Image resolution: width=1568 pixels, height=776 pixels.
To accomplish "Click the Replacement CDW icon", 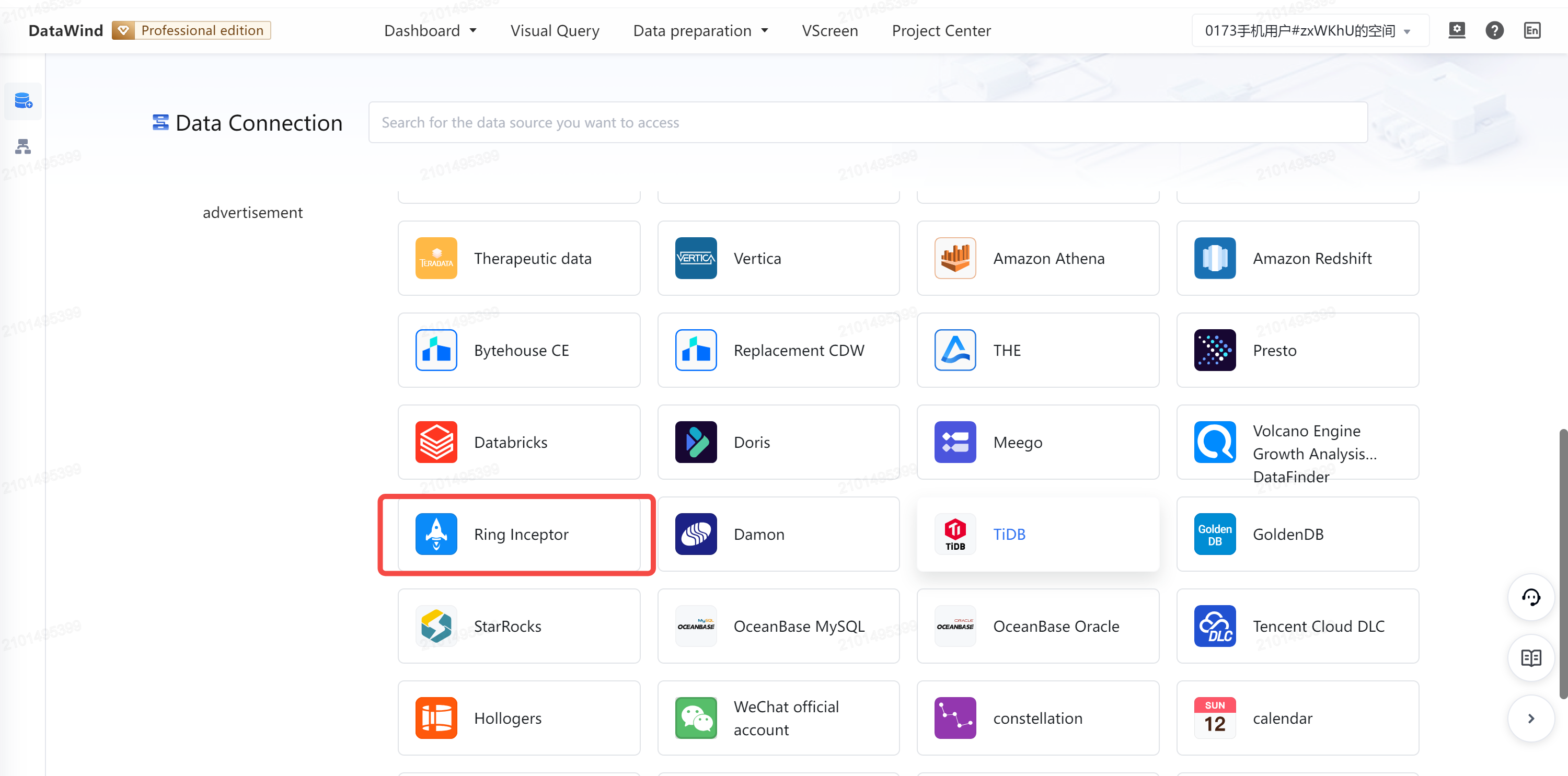I will click(x=696, y=350).
